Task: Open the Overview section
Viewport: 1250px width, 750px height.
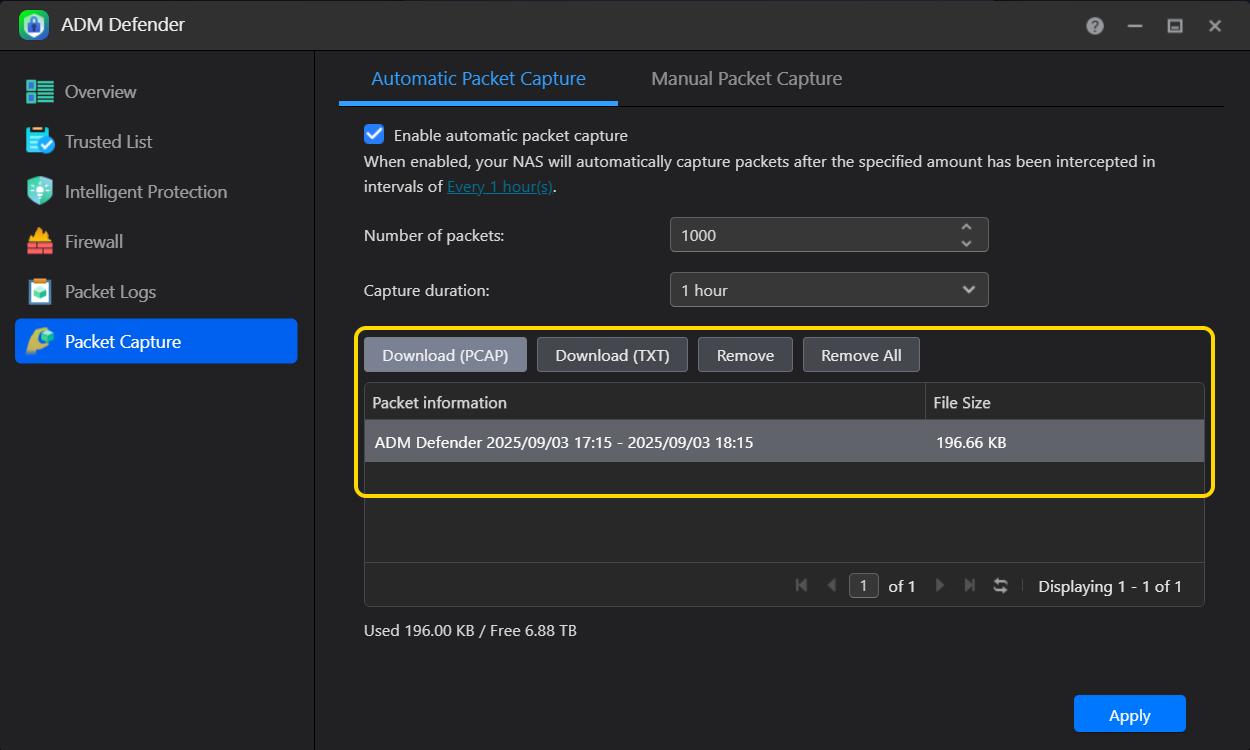Action: [x=156, y=92]
